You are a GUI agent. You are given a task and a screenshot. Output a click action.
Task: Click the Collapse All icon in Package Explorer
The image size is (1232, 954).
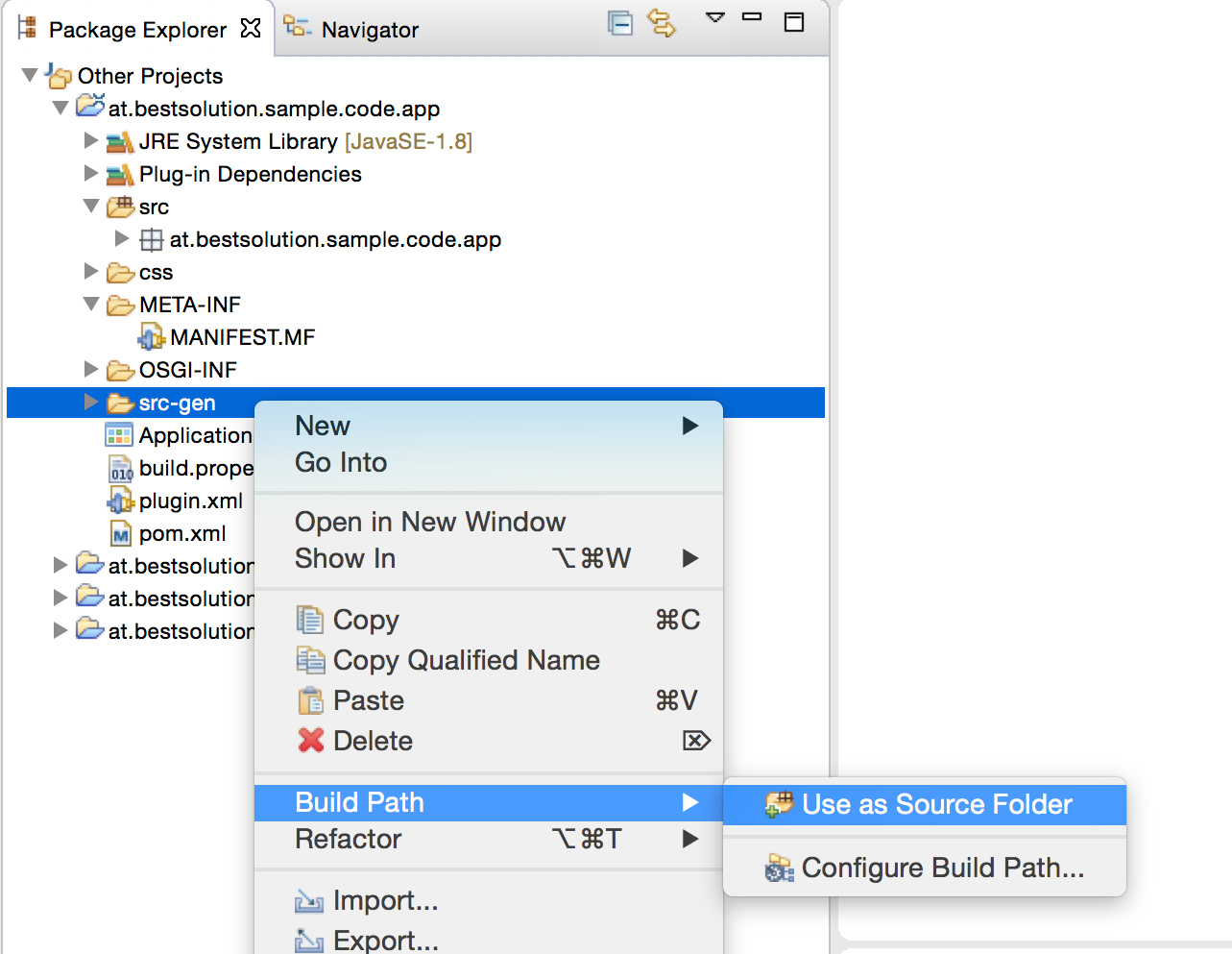tap(620, 23)
